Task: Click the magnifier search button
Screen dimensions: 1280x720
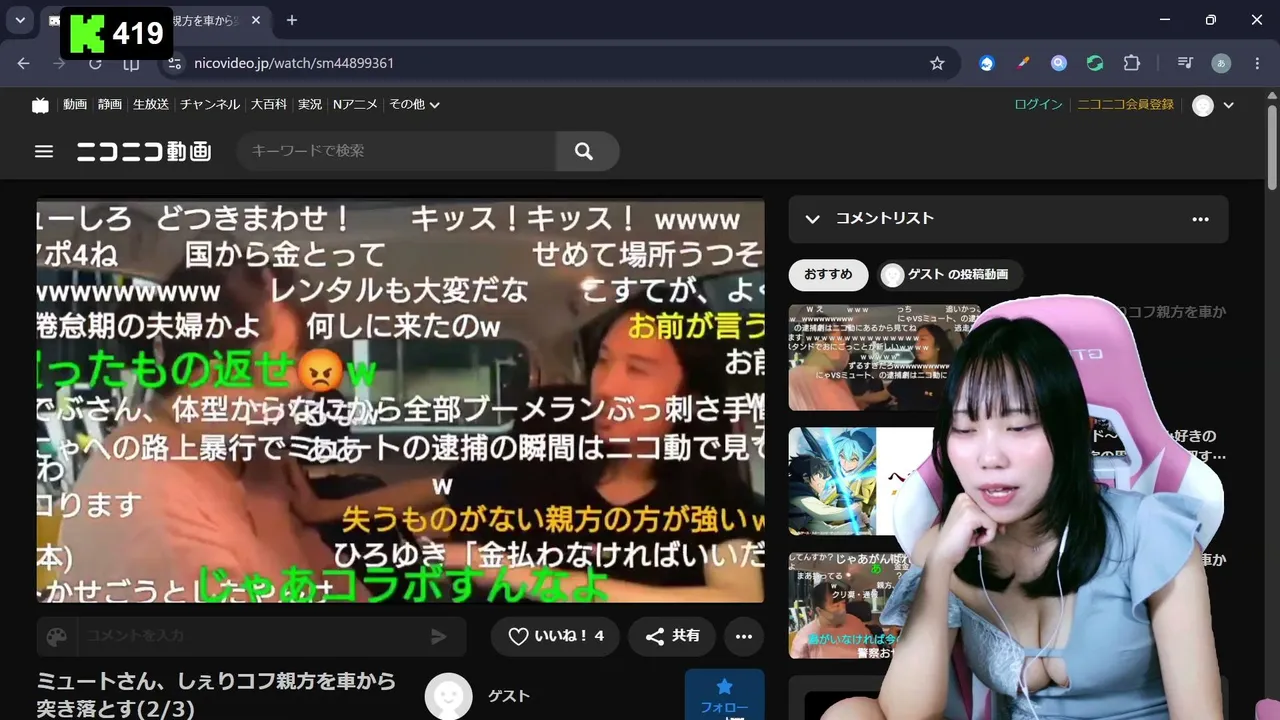Action: click(x=585, y=151)
